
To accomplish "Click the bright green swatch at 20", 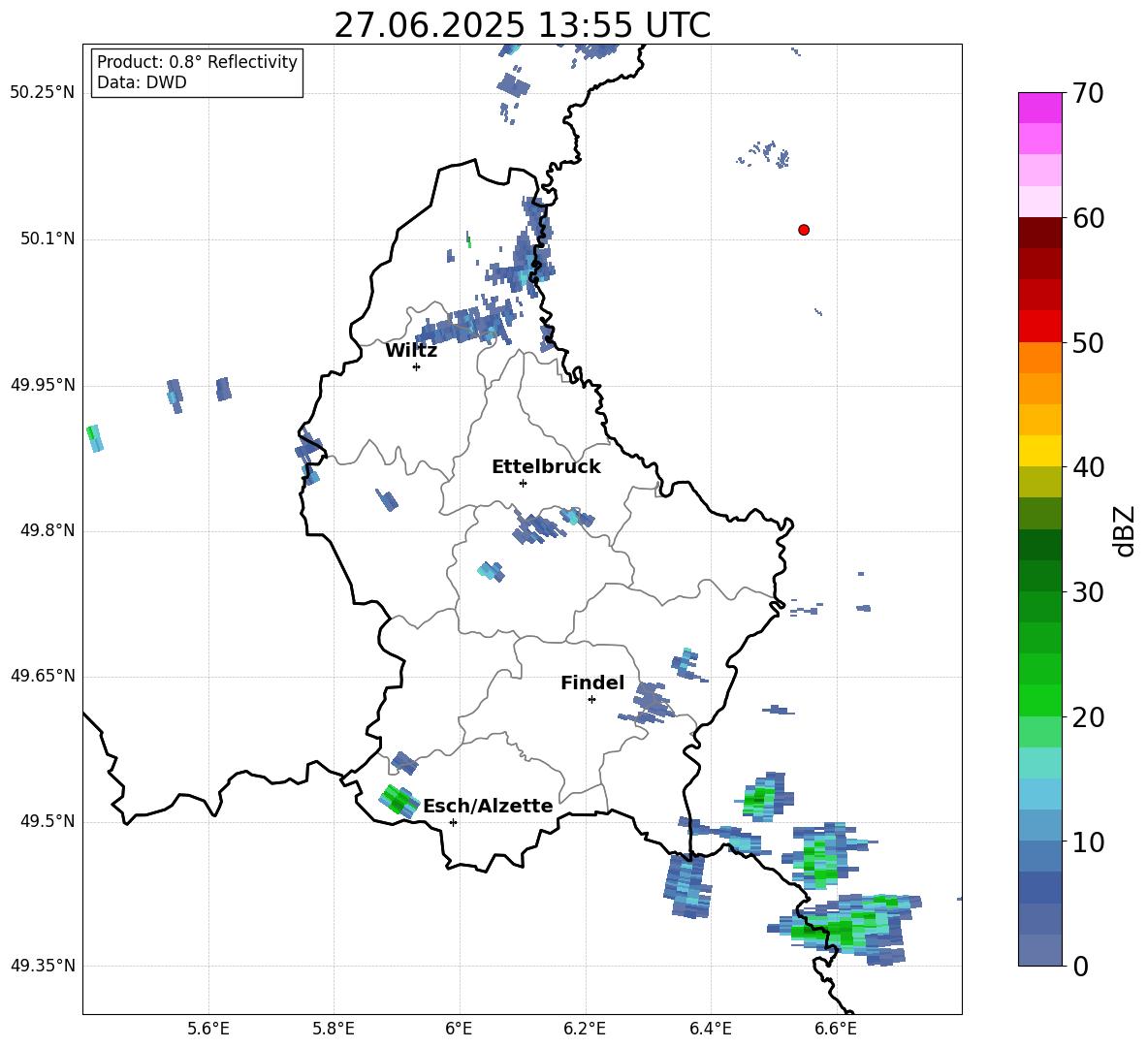I will [1039, 700].
